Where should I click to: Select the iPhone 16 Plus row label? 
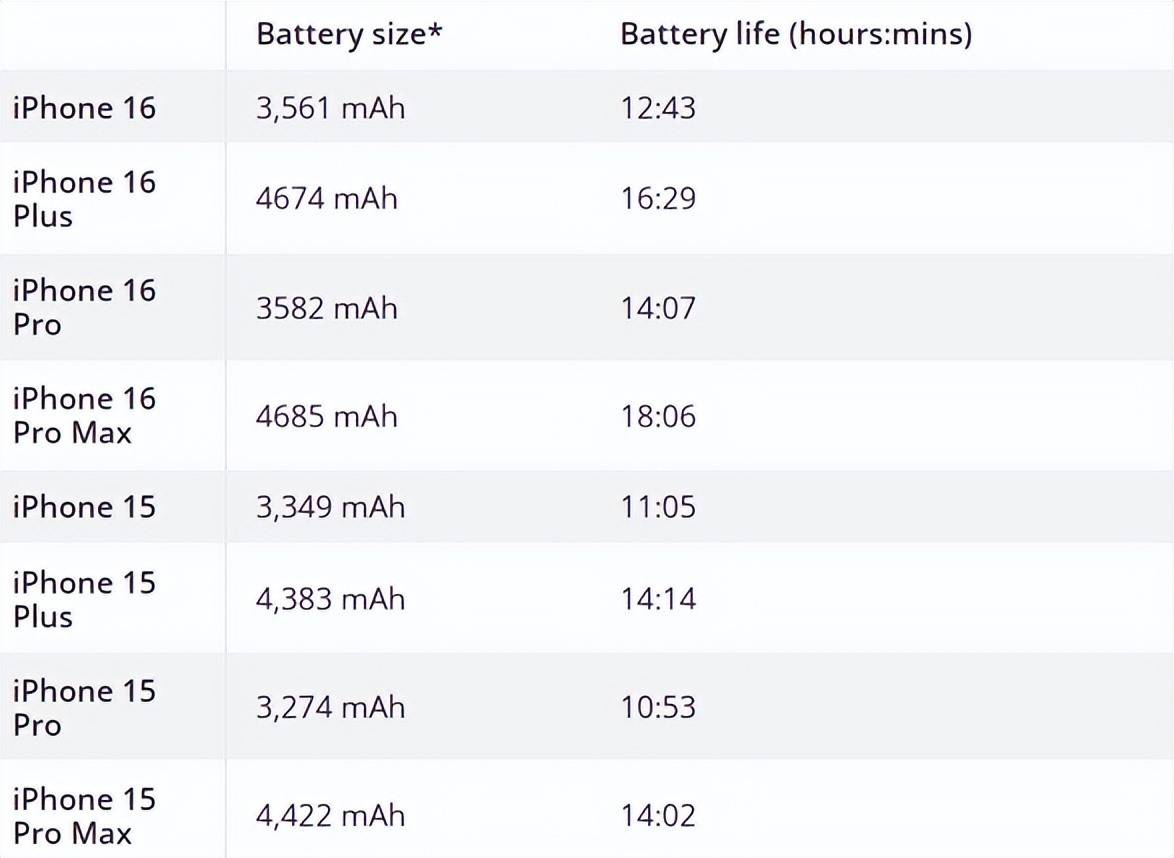[x=84, y=199]
